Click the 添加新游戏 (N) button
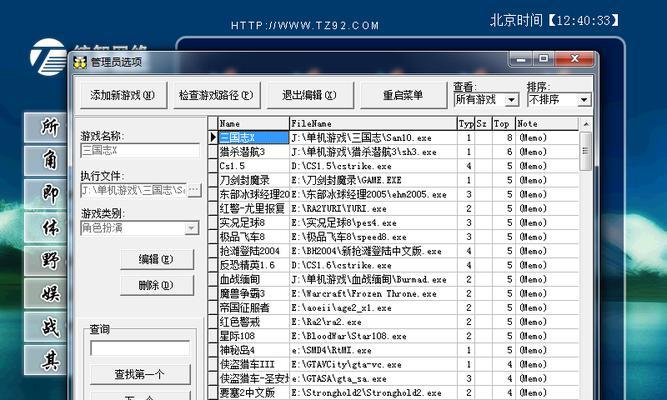 point(123,95)
